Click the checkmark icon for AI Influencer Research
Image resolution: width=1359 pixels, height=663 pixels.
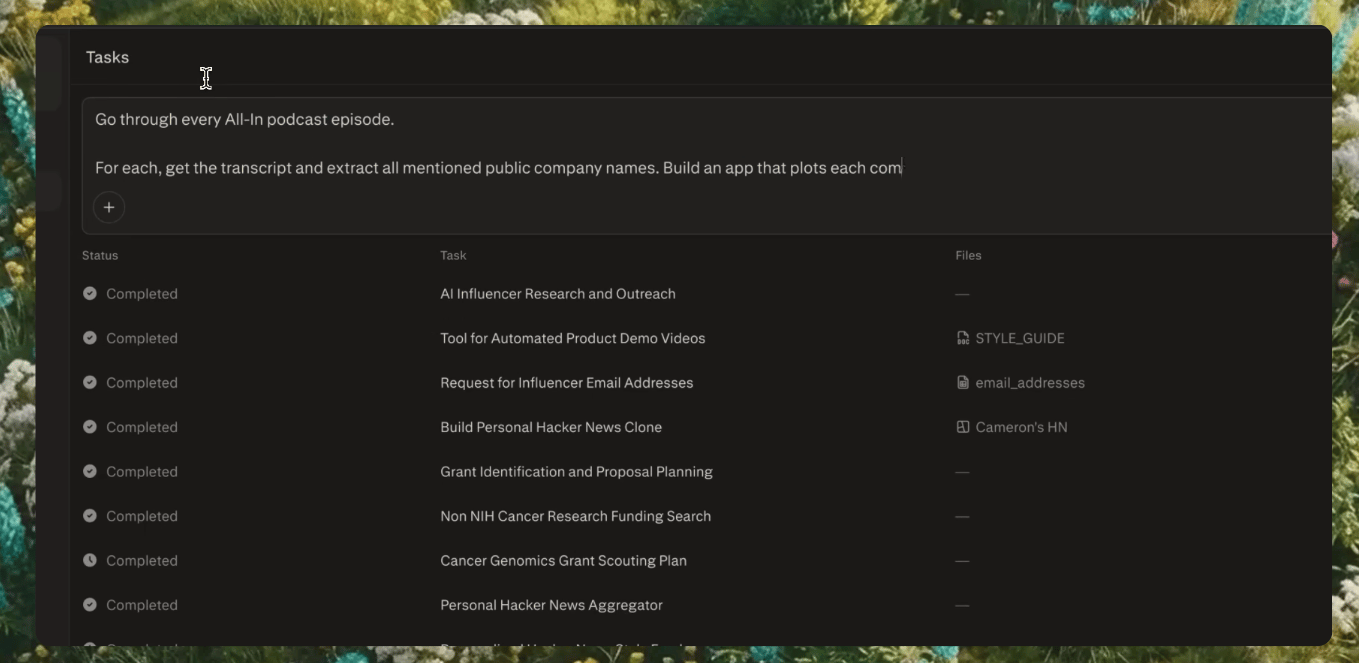(90, 294)
